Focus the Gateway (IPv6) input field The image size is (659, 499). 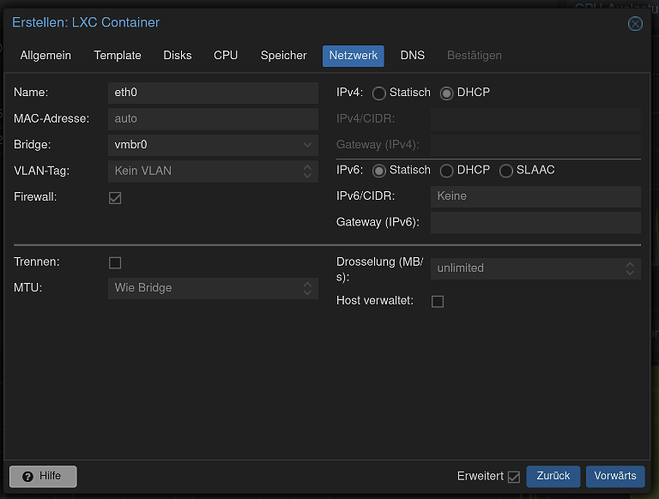tap(536, 222)
